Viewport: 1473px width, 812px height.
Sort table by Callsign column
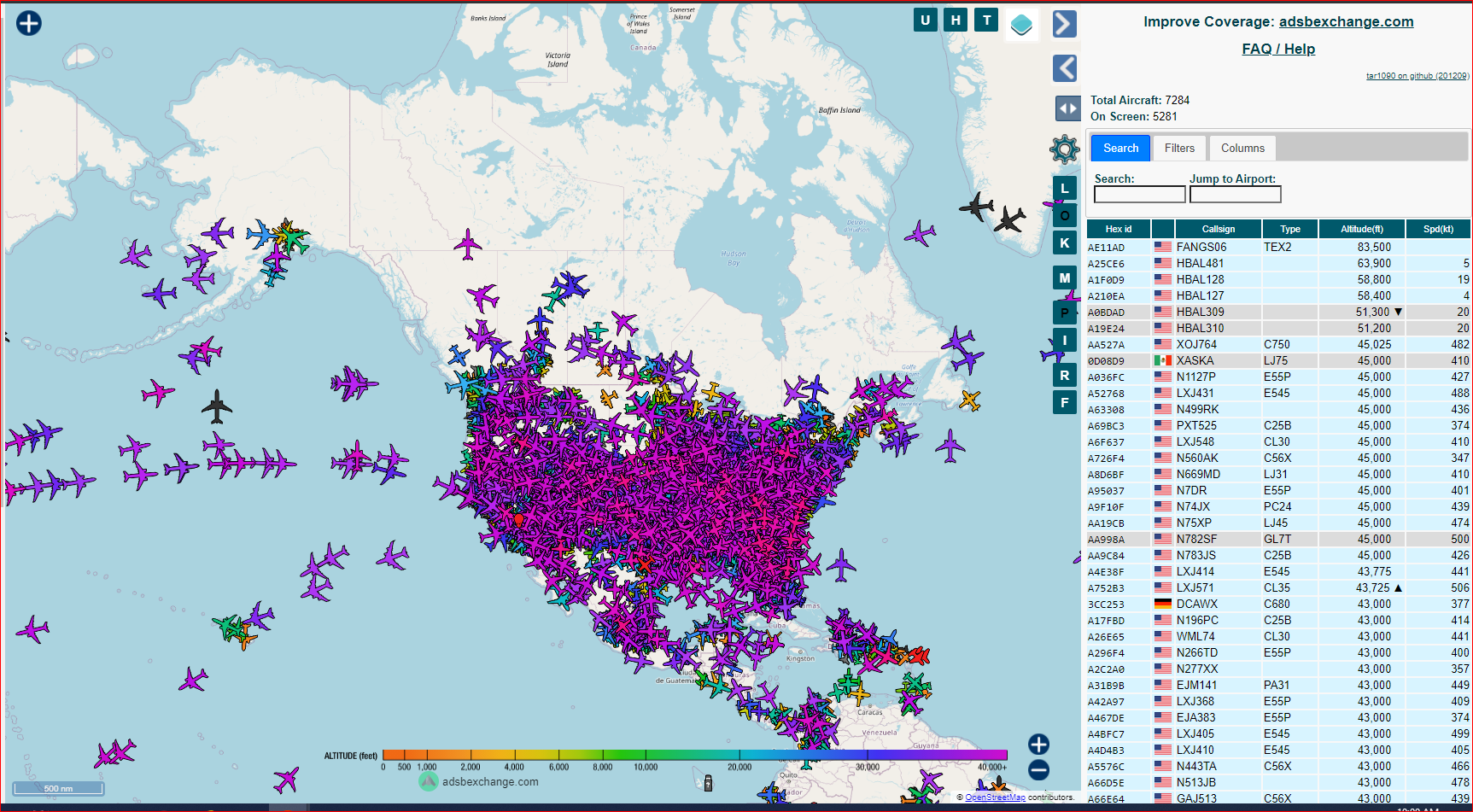pyautogui.click(x=1218, y=229)
